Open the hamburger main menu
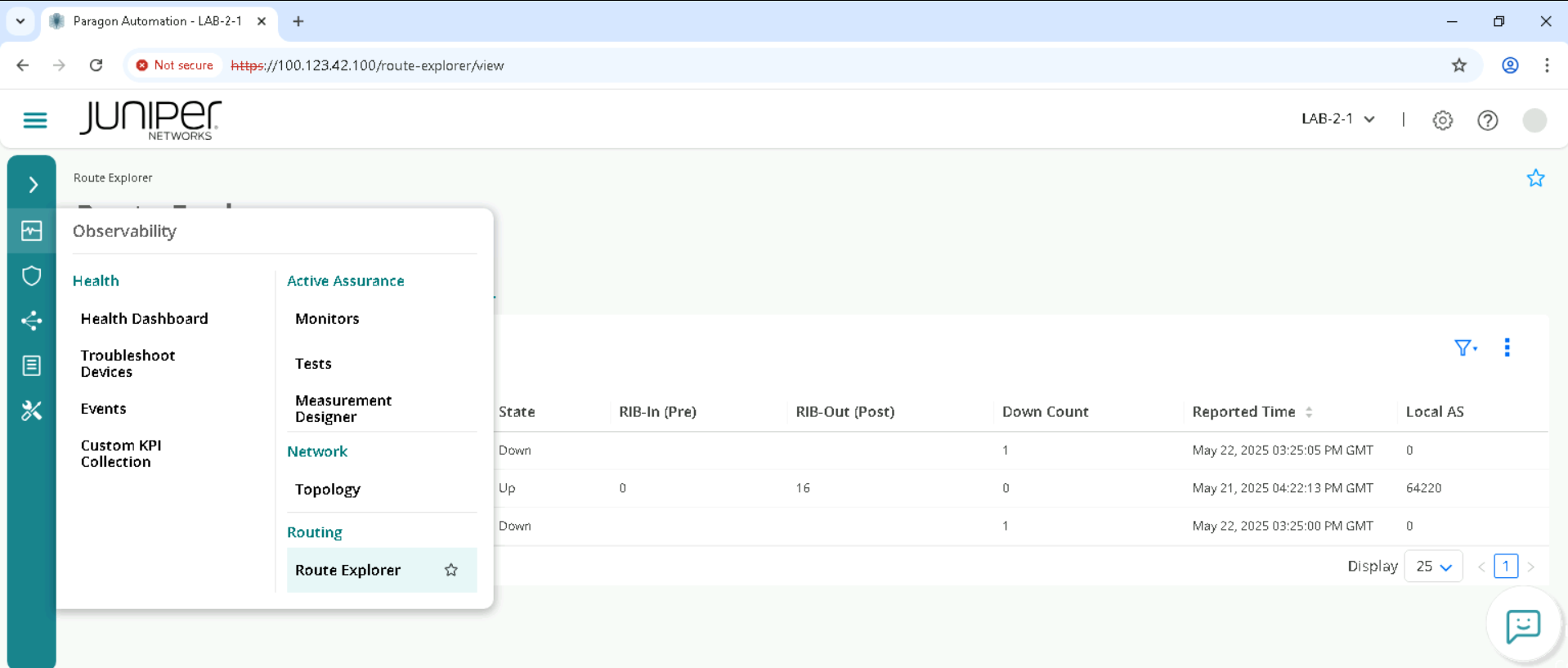The height and width of the screenshot is (668, 1568). coord(35,120)
